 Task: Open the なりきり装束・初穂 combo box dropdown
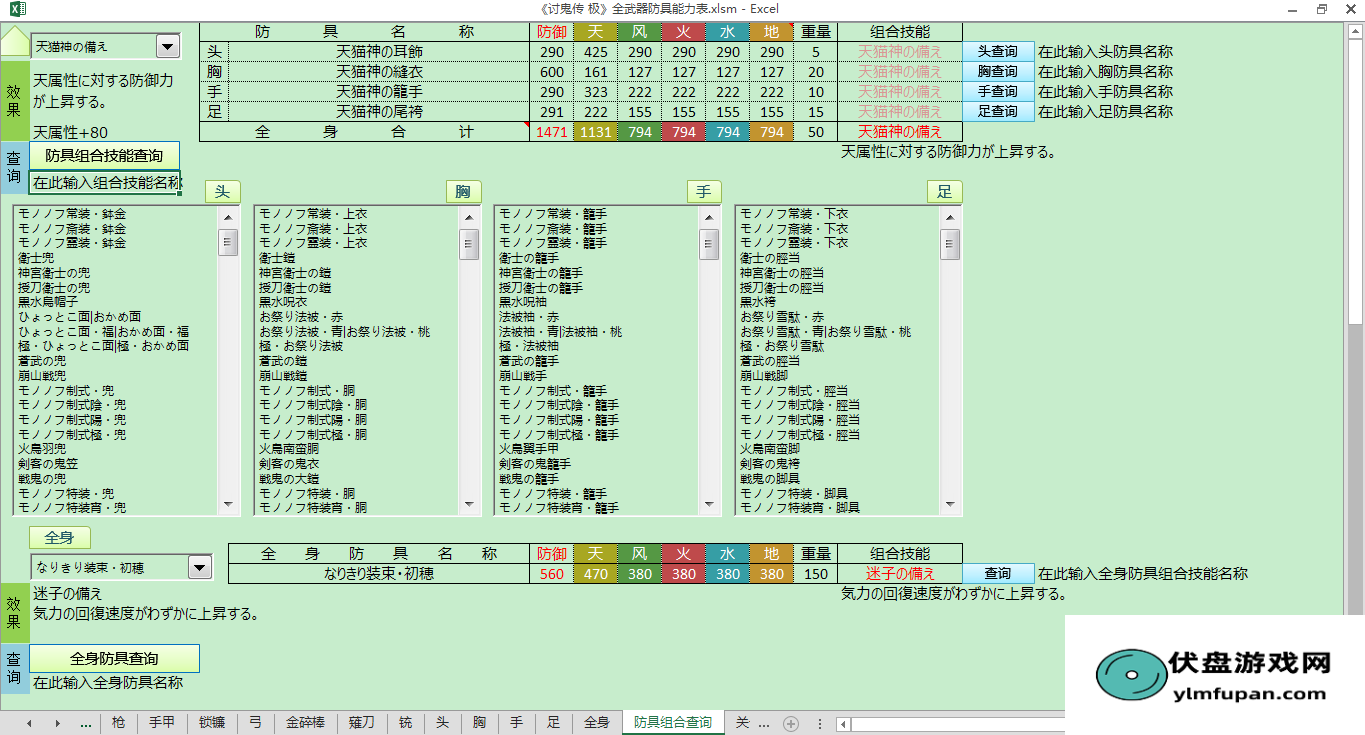tap(200, 567)
